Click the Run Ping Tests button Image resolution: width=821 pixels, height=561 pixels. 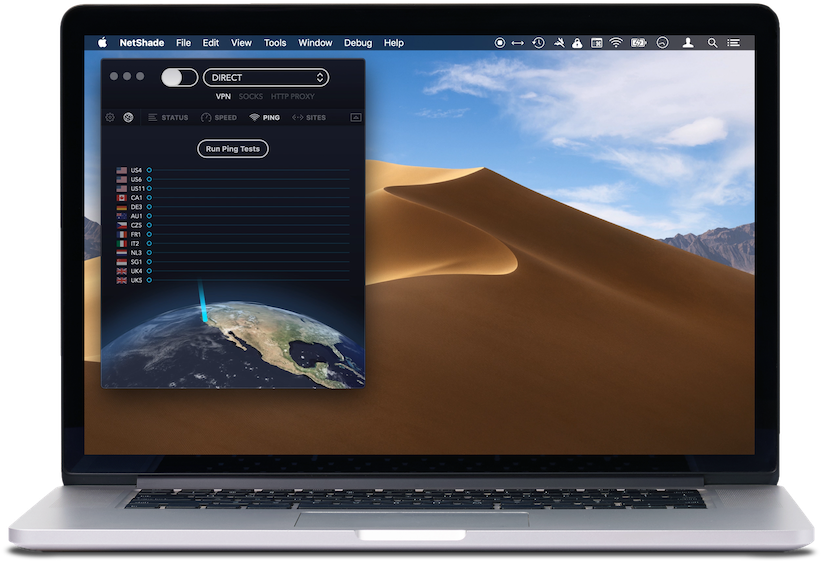pyautogui.click(x=232, y=149)
